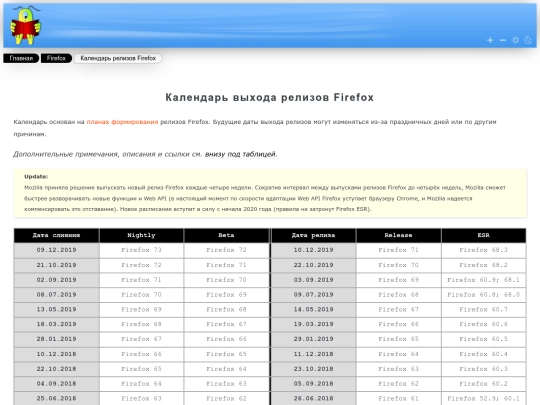Select Календарь релизов Firefox breadcrumb
This screenshot has width=540, height=405.
(x=118, y=58)
